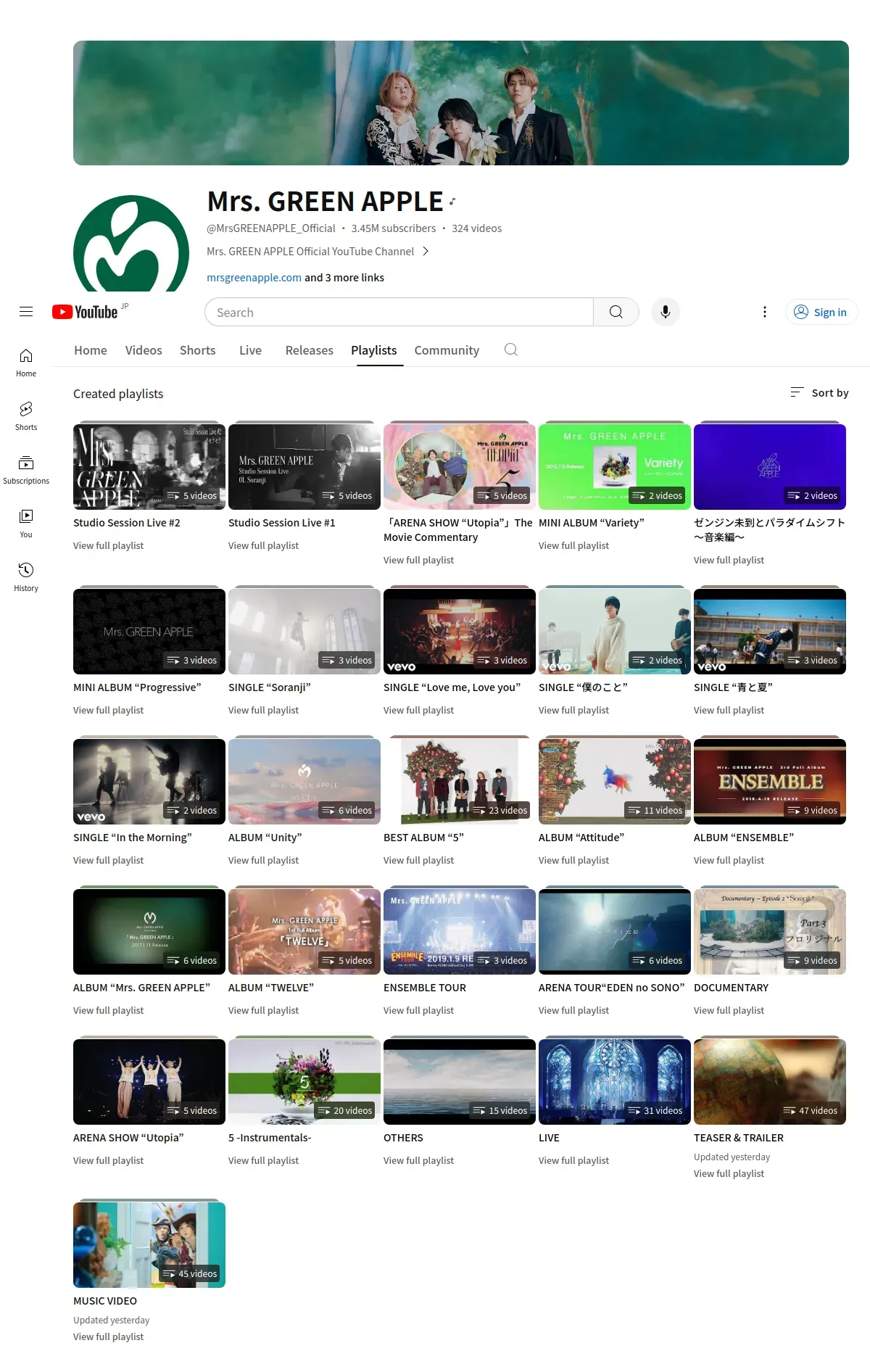Open Subscriptions from the sidebar
This screenshot has width=870, height=1372.
click(26, 470)
